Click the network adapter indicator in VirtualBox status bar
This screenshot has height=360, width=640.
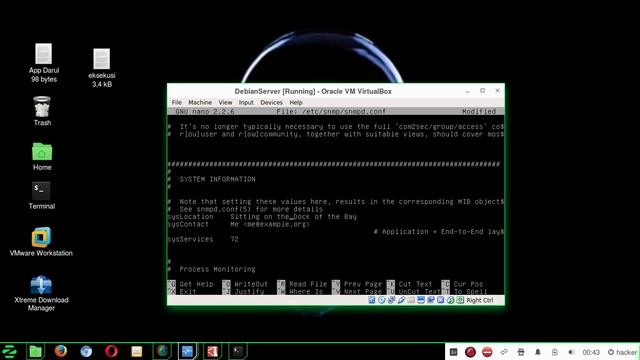pos(391,300)
